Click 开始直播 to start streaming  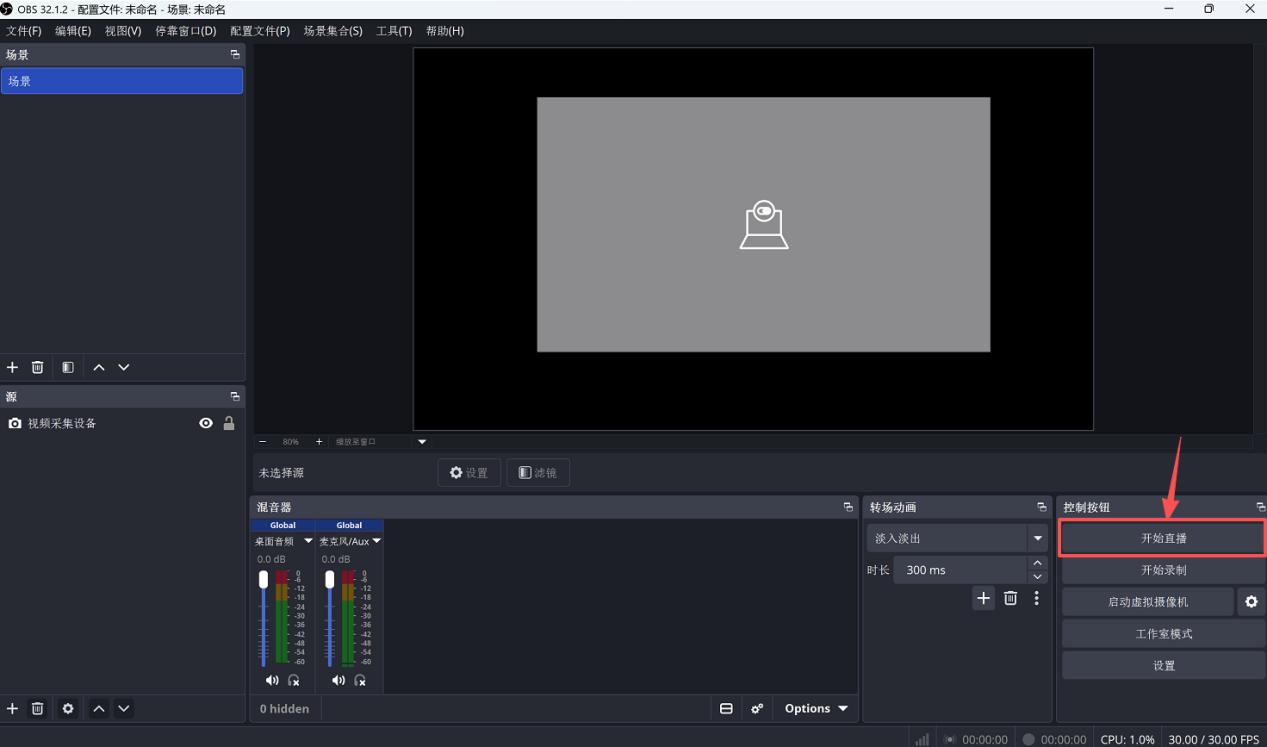1164,538
